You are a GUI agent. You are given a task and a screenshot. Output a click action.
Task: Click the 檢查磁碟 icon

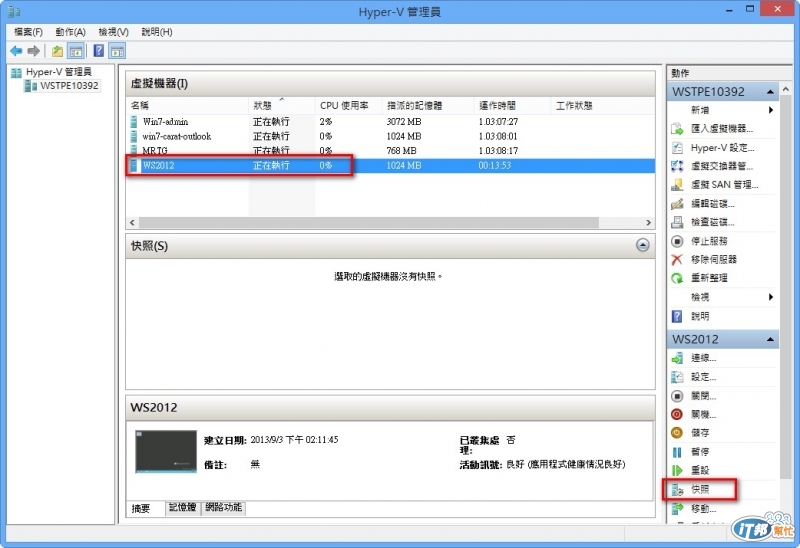pyautogui.click(x=677, y=222)
